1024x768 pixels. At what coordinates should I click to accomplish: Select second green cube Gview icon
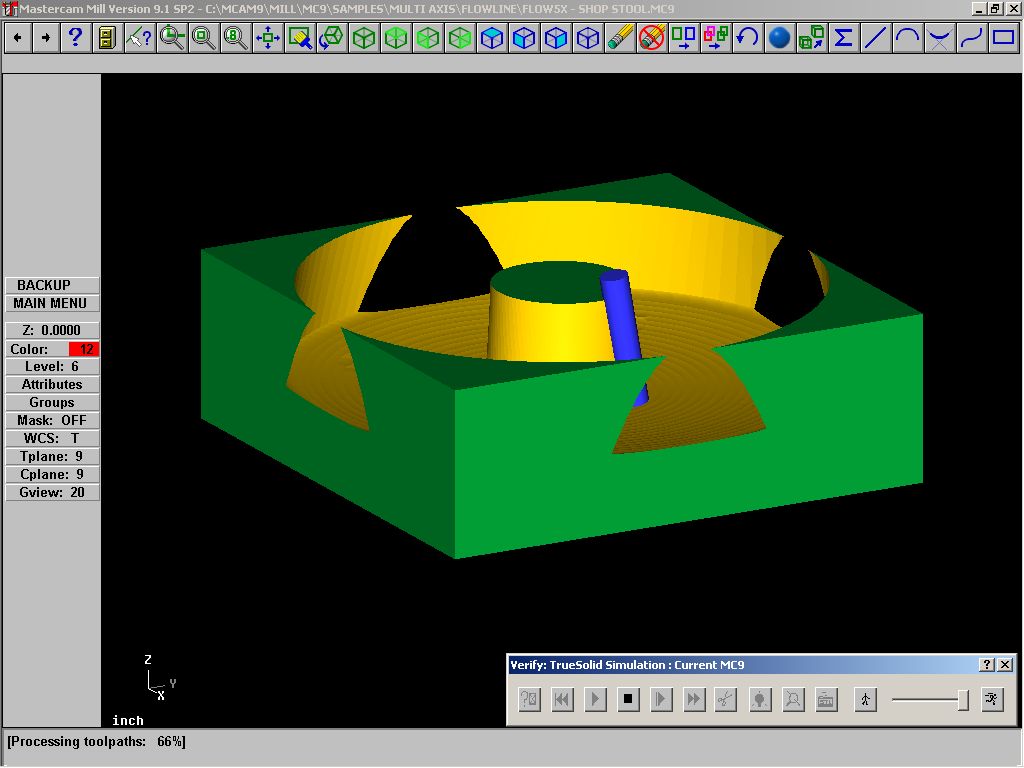pyautogui.click(x=395, y=38)
